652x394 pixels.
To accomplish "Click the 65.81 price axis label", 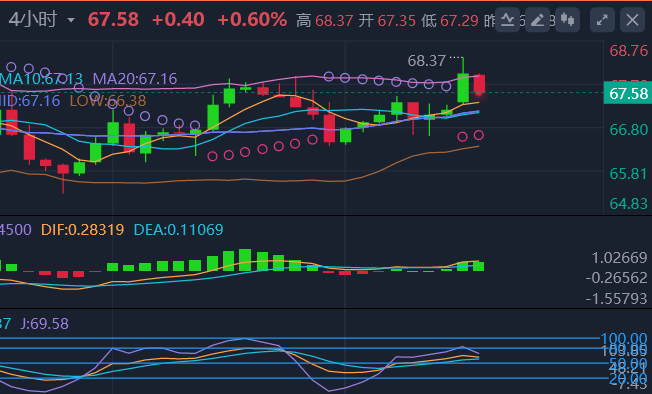I will [628, 173].
